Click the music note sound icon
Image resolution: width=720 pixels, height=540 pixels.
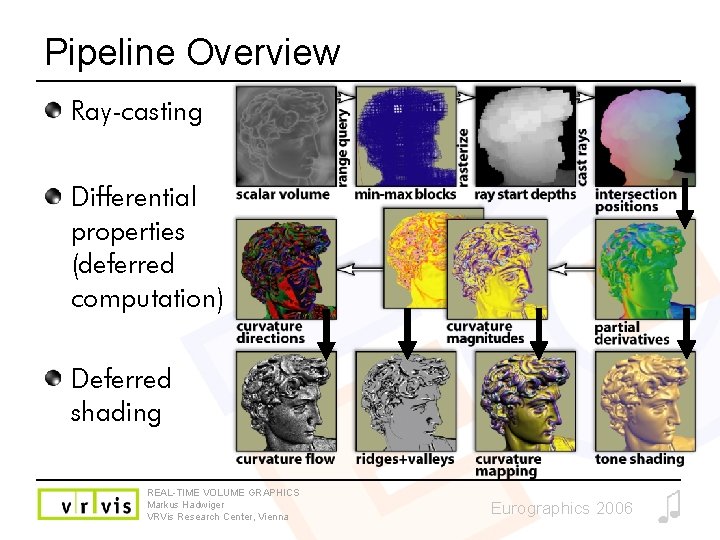[669, 506]
